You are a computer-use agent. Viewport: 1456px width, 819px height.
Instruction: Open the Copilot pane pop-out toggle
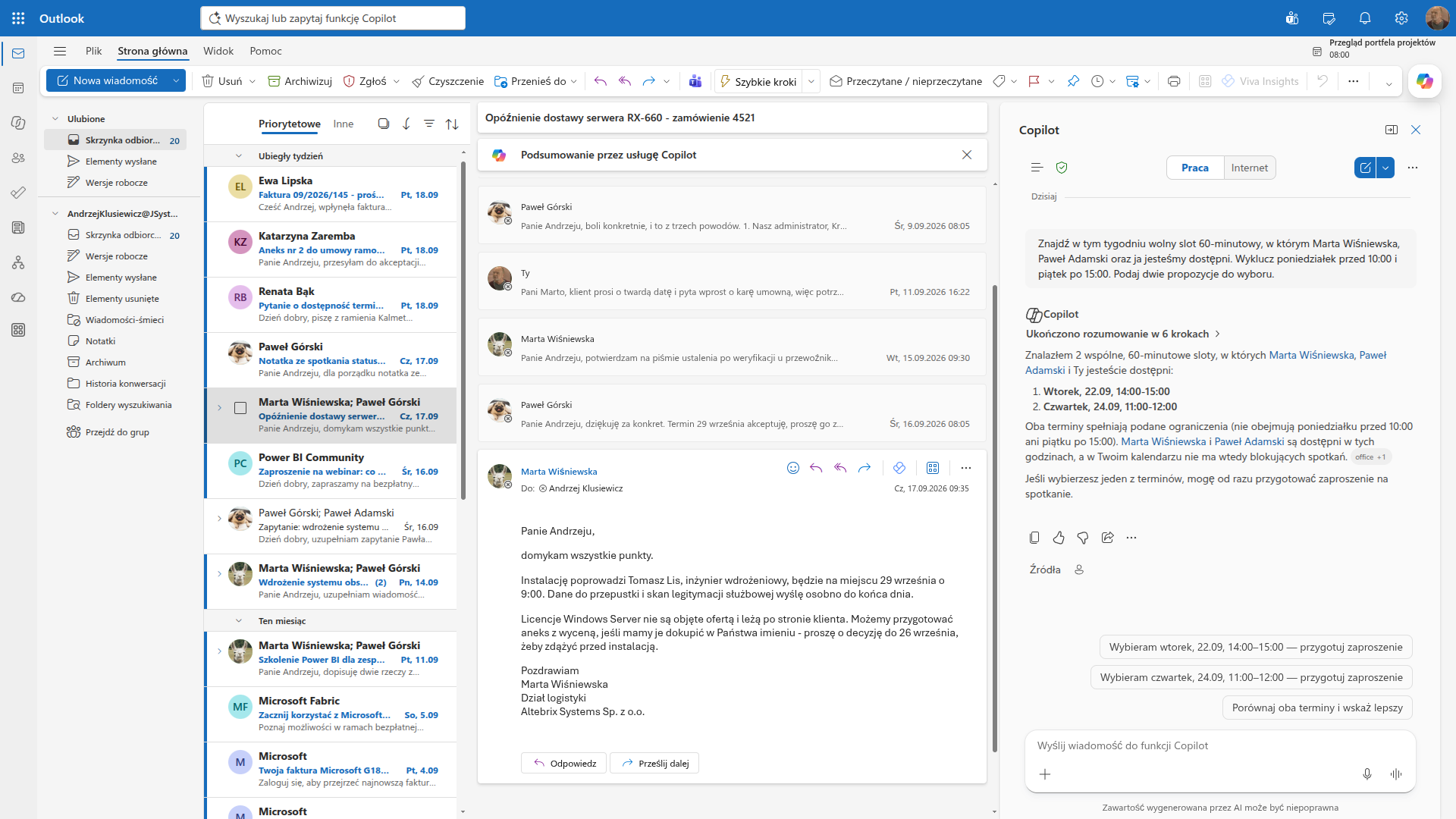[x=1392, y=130]
